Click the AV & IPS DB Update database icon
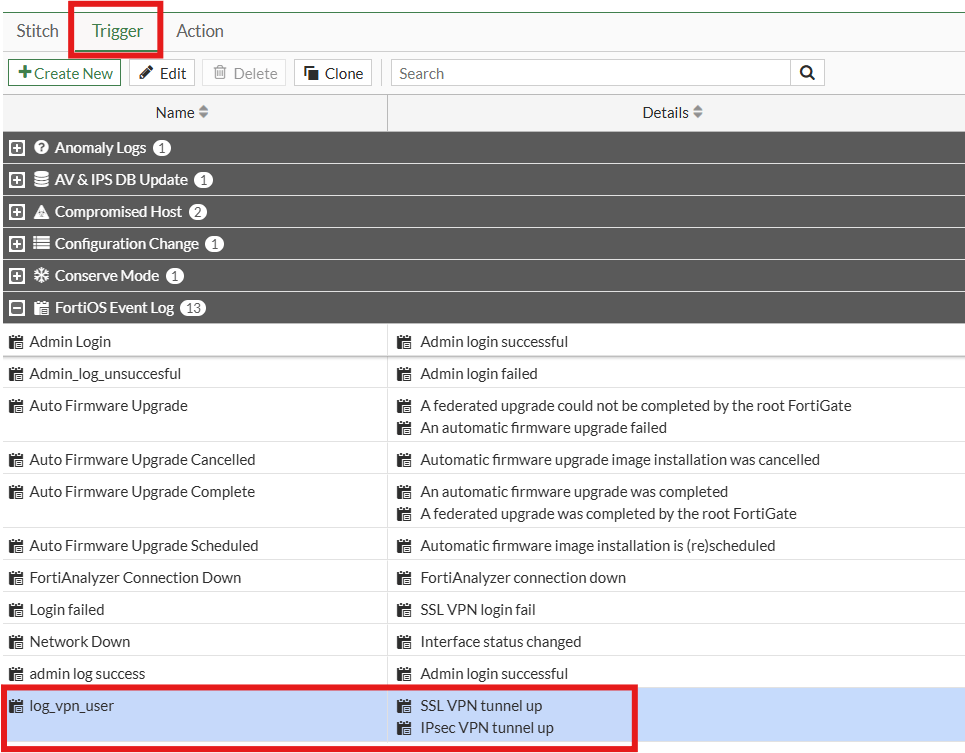 click(41, 180)
